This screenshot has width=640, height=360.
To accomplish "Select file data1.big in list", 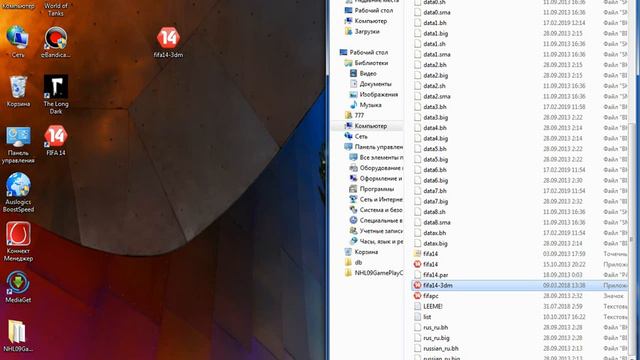I will tap(520, 33).
